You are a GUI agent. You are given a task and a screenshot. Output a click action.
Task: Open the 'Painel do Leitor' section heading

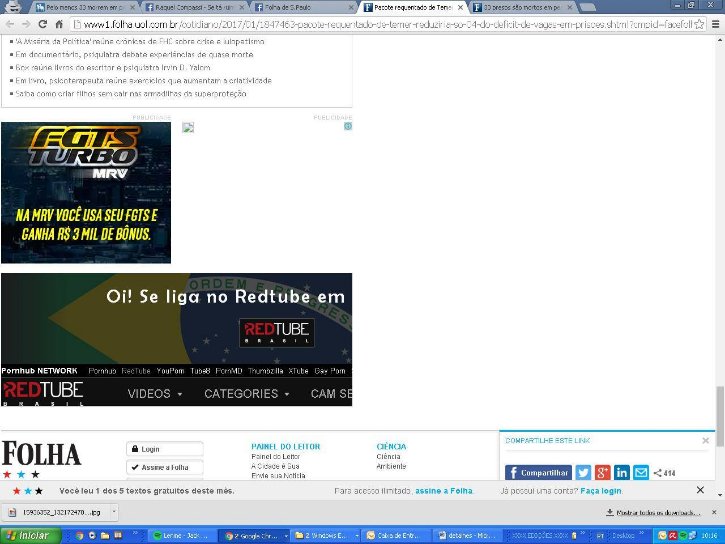286,446
